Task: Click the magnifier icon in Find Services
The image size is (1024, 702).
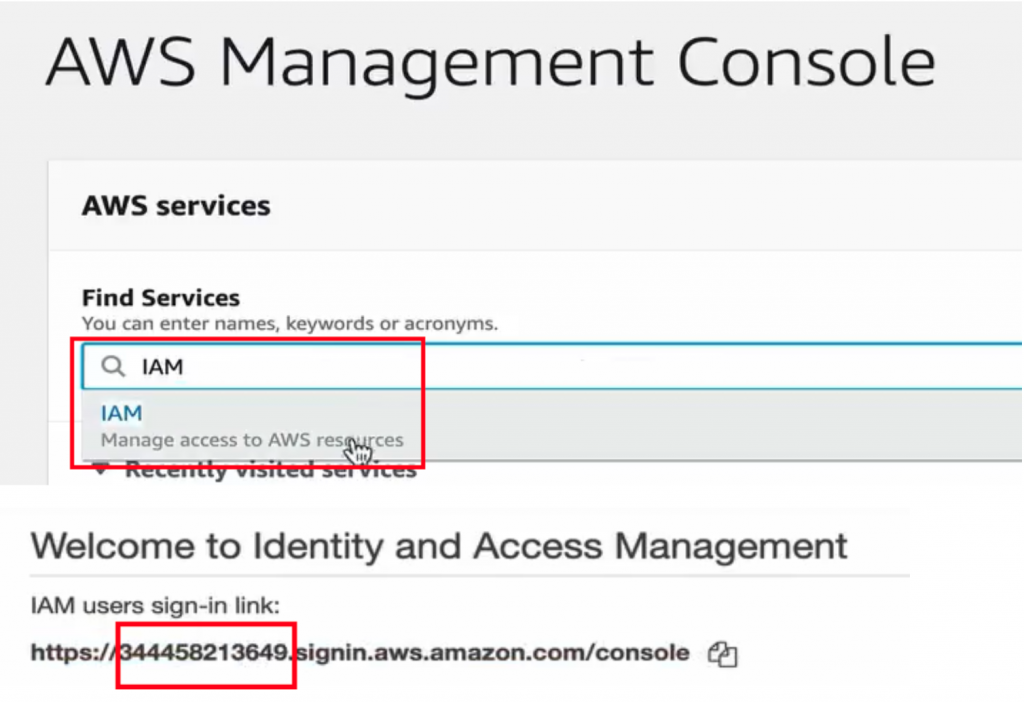Action: pos(113,366)
